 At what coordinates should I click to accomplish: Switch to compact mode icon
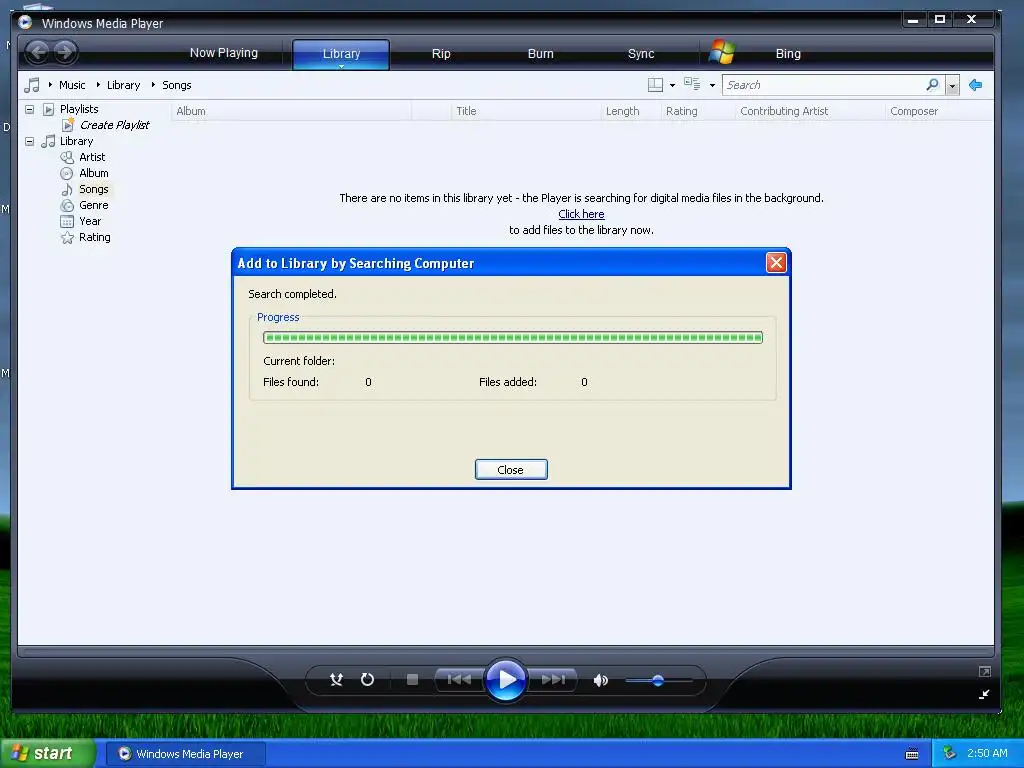[x=984, y=694]
